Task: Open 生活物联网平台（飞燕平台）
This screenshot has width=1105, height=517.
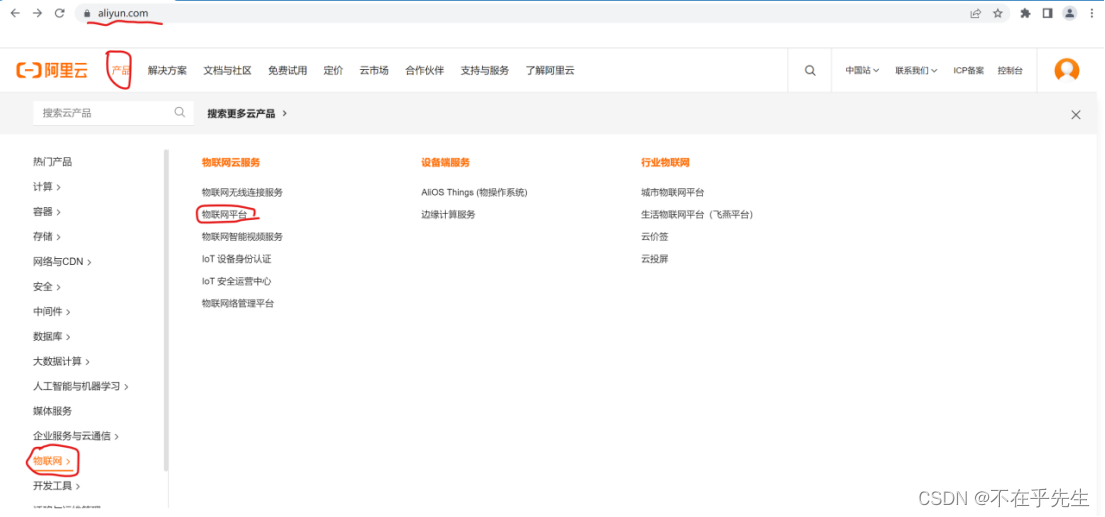Action: (x=698, y=214)
